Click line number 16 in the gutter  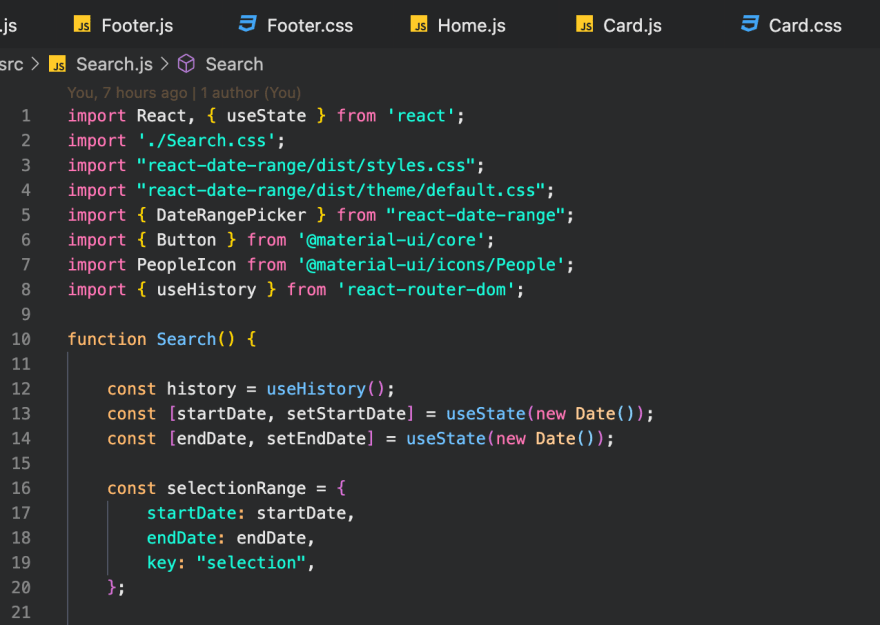(x=21, y=488)
